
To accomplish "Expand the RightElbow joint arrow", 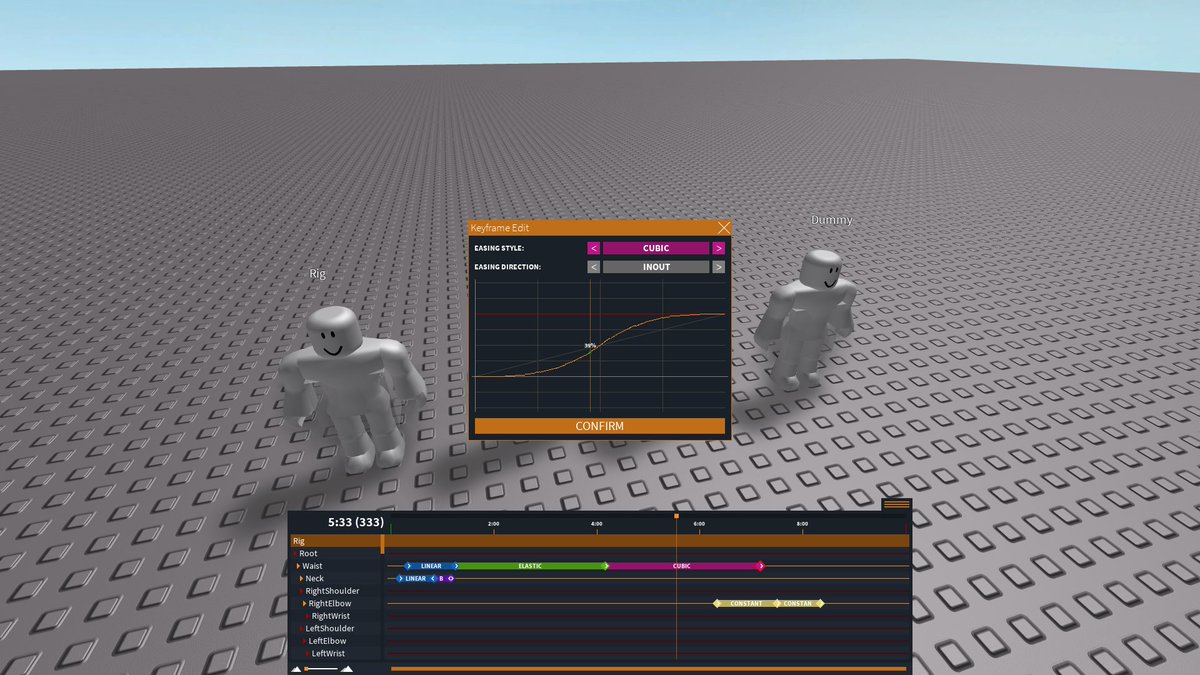I will pyautogui.click(x=305, y=604).
